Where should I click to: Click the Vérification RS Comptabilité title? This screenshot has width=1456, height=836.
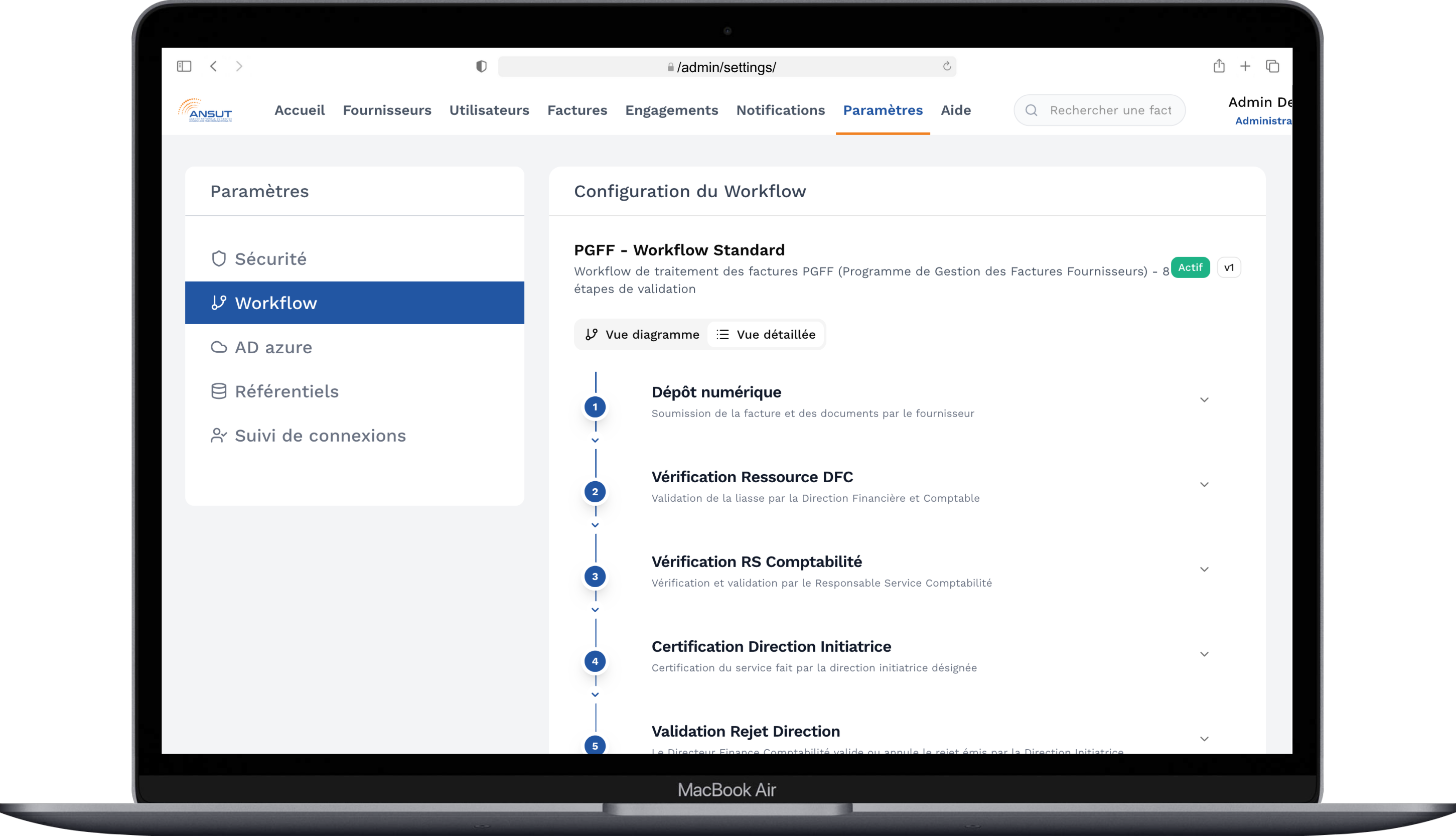point(757,562)
